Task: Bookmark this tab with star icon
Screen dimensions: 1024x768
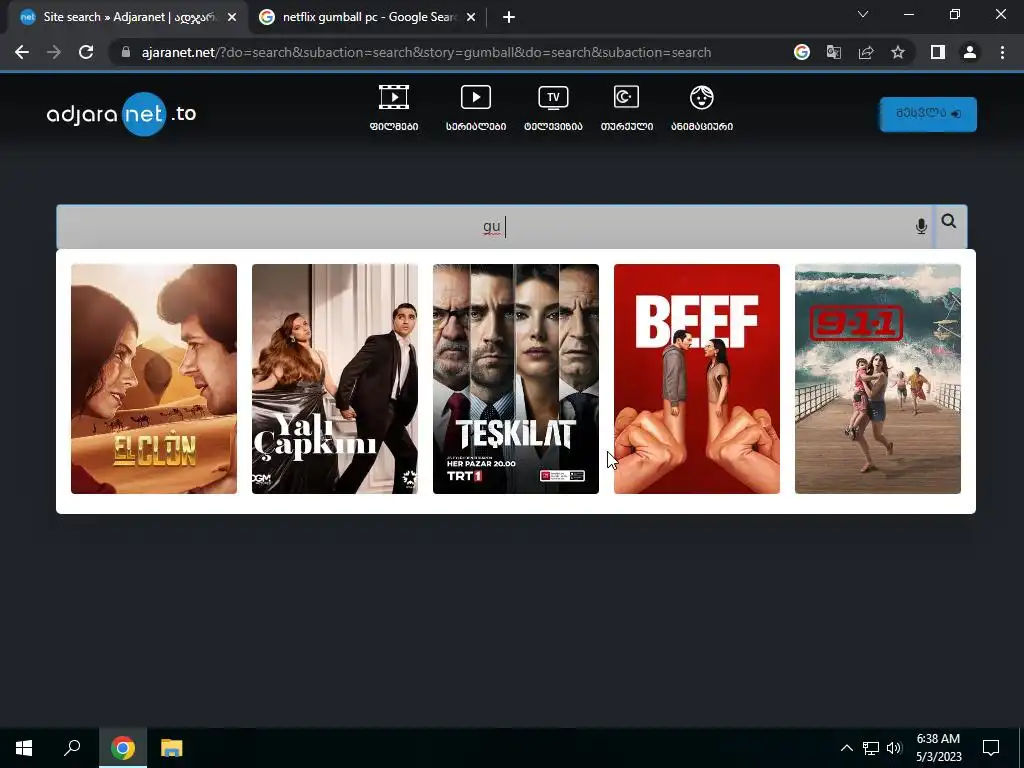Action: [898, 52]
